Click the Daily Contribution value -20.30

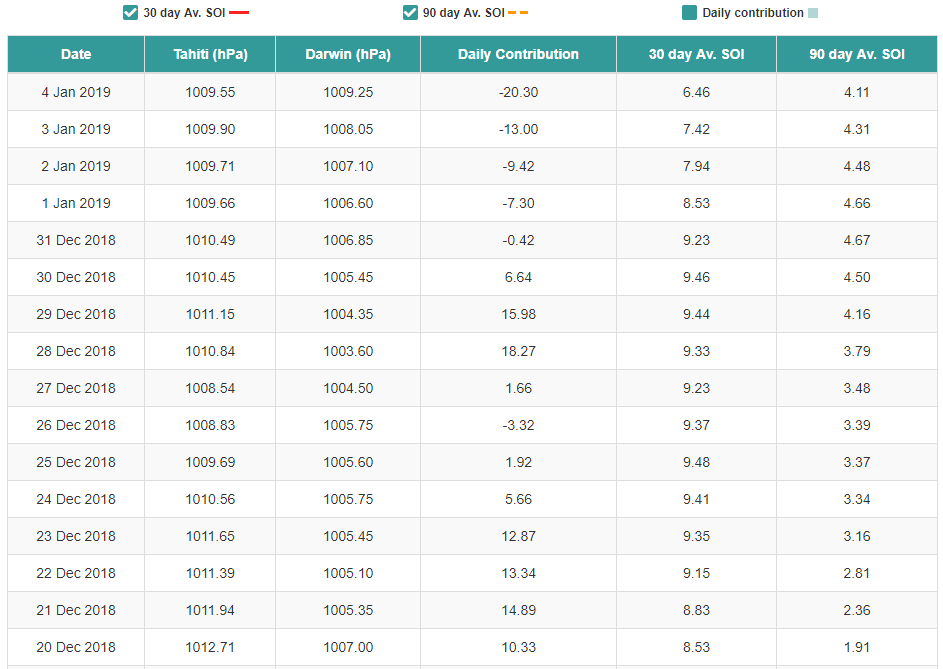(518, 92)
